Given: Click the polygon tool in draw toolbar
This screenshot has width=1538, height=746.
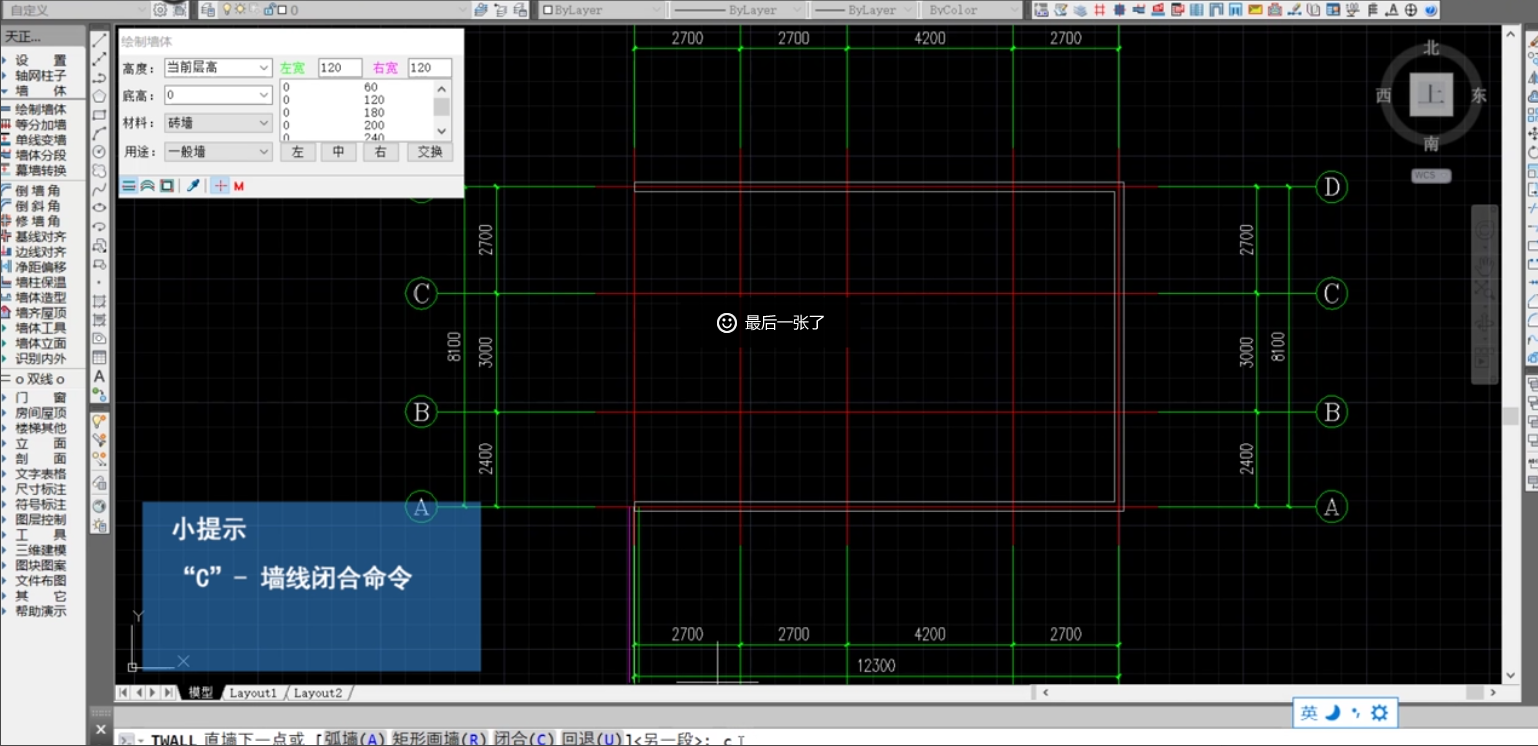Looking at the screenshot, I should tap(99, 96).
